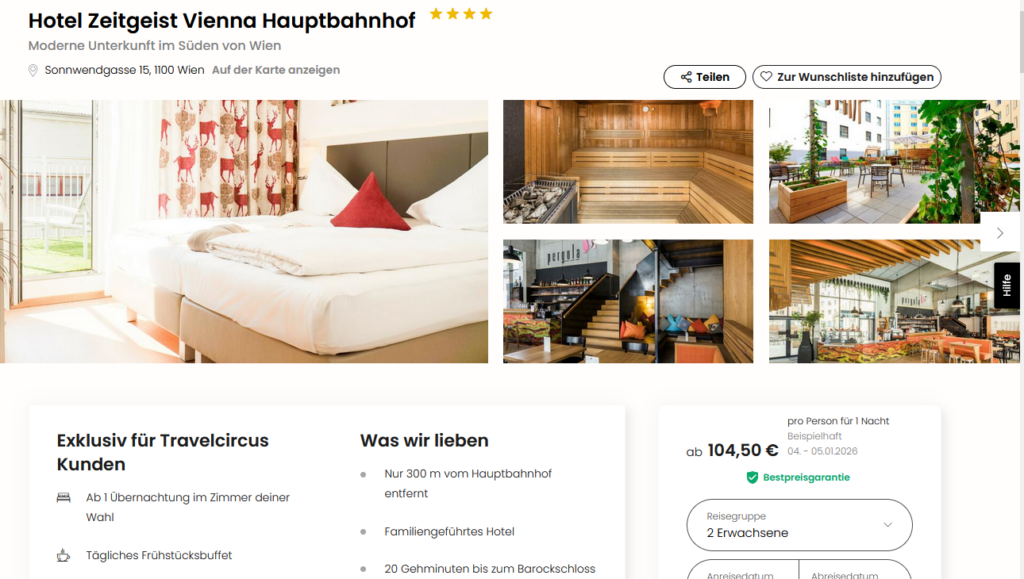Viewport: 1024px width, 579px height.
Task: Click Zur Wunschliste hinzufügen button
Action: 846,77
